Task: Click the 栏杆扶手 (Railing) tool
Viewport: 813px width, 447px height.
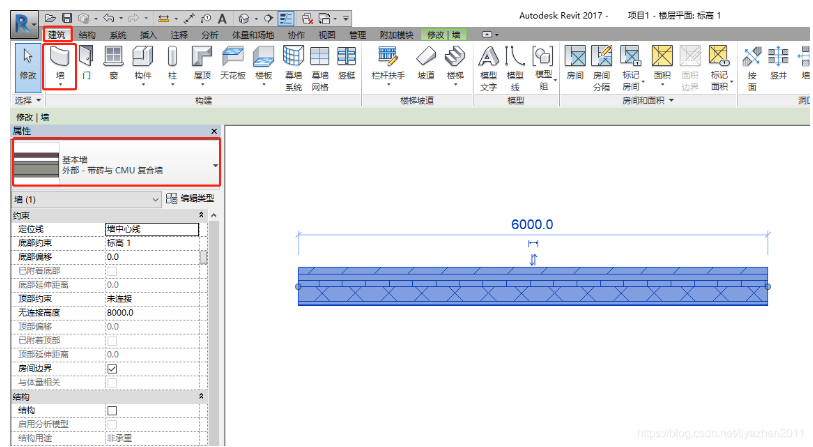Action: [387, 58]
